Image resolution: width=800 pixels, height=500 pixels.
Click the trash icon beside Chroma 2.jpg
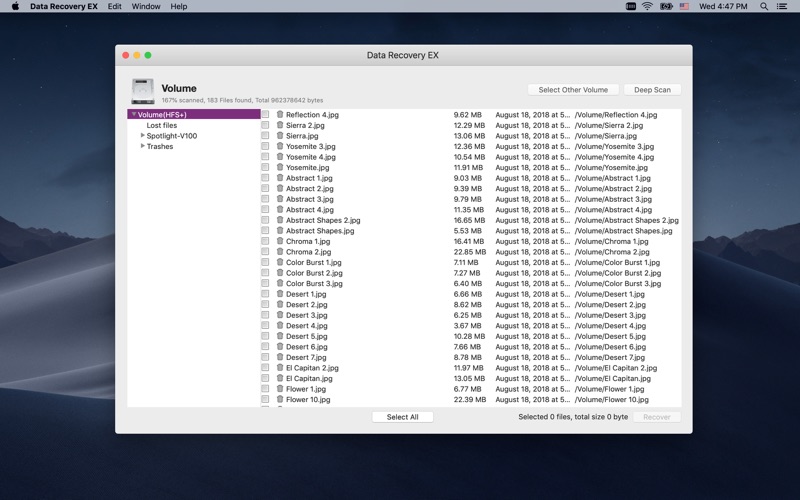280,252
